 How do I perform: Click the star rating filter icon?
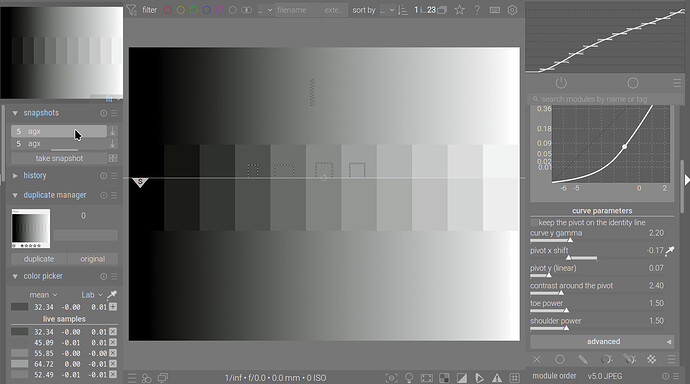(459, 10)
